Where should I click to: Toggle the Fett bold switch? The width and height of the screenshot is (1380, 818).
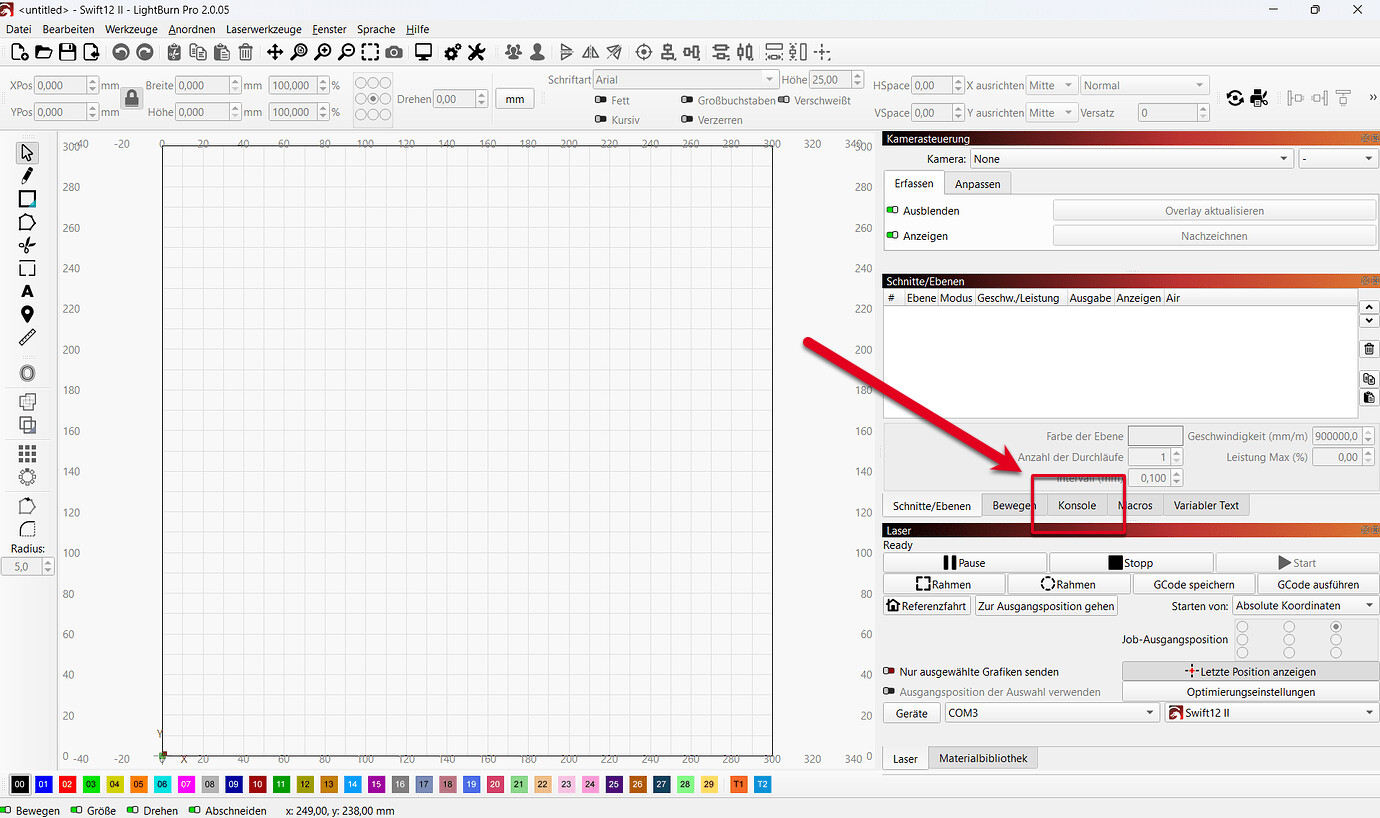pyautogui.click(x=601, y=100)
